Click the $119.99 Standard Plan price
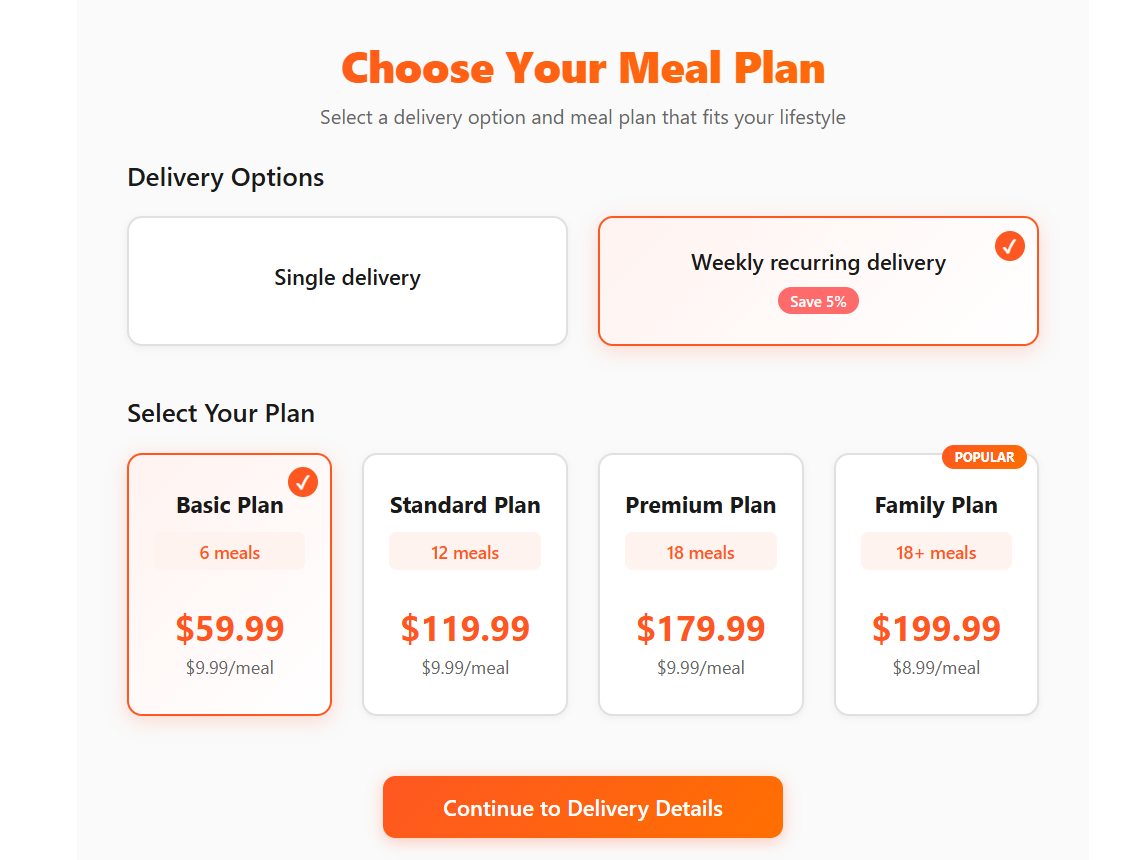The height and width of the screenshot is (860, 1124). (465, 629)
